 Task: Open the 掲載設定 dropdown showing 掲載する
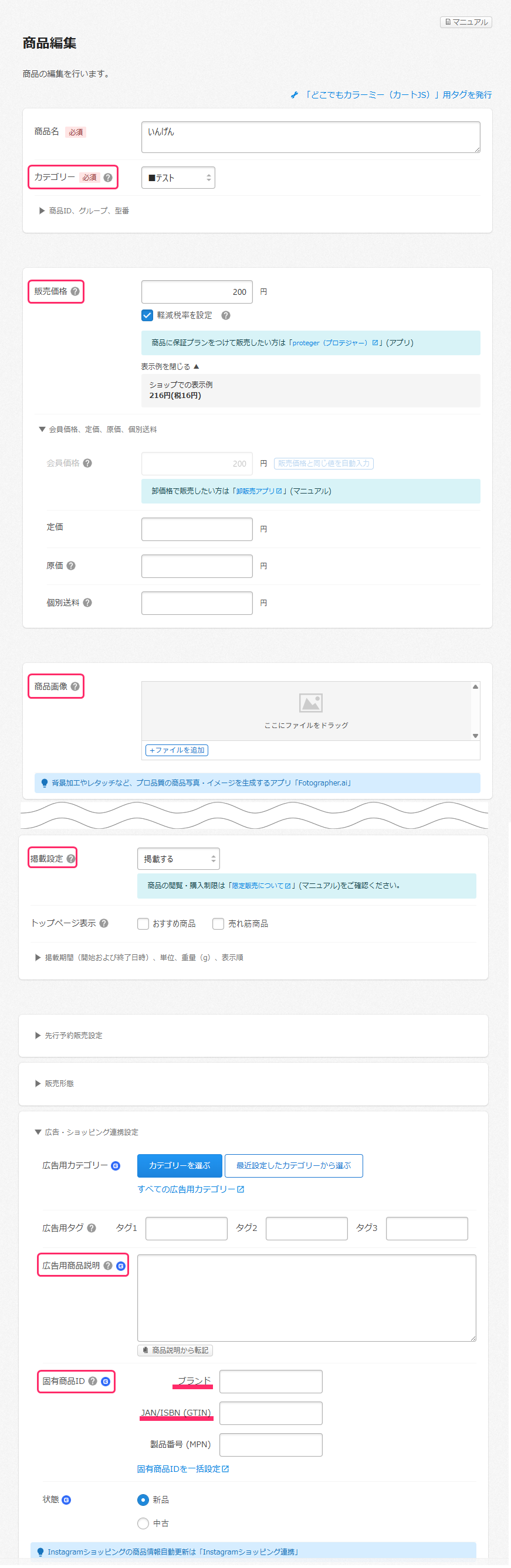[x=178, y=859]
